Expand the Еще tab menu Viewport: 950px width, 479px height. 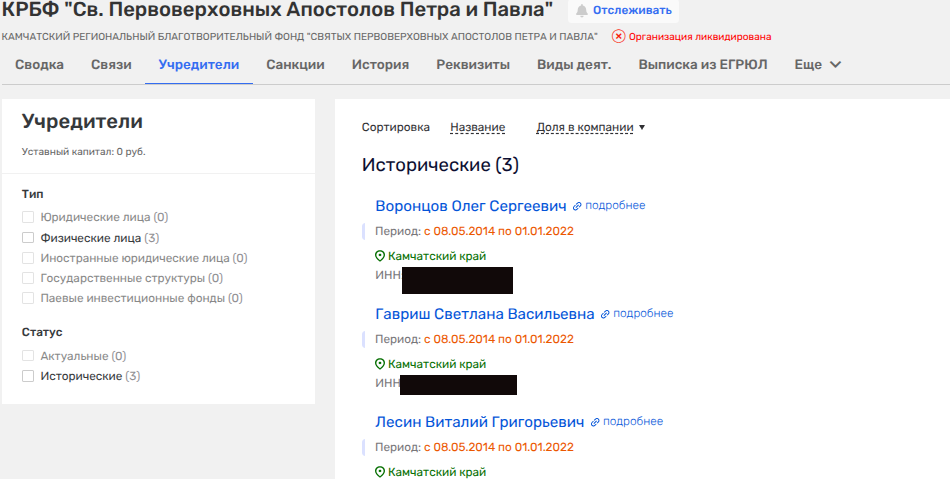(x=817, y=65)
